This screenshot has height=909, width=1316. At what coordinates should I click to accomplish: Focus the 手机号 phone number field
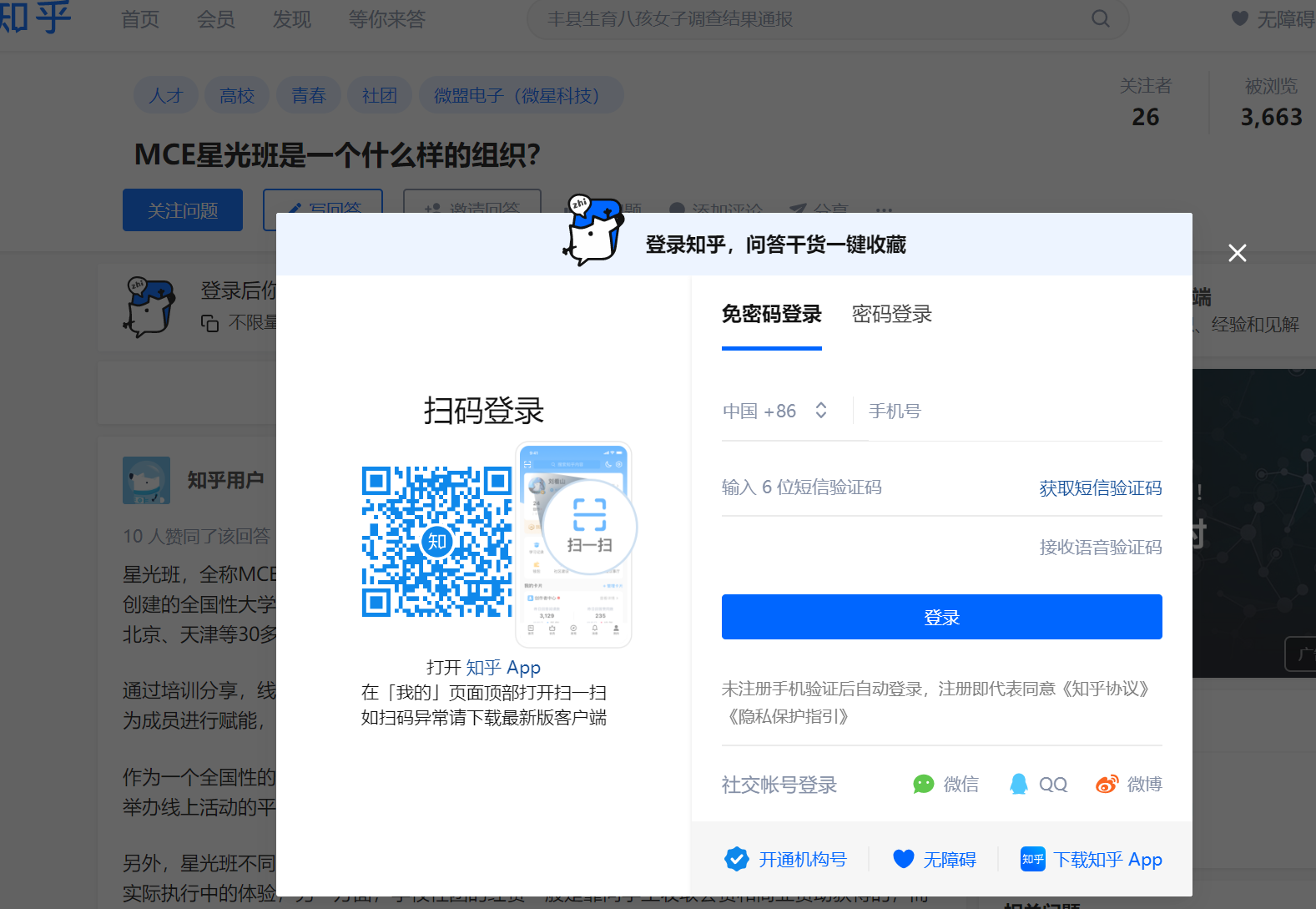(1016, 411)
